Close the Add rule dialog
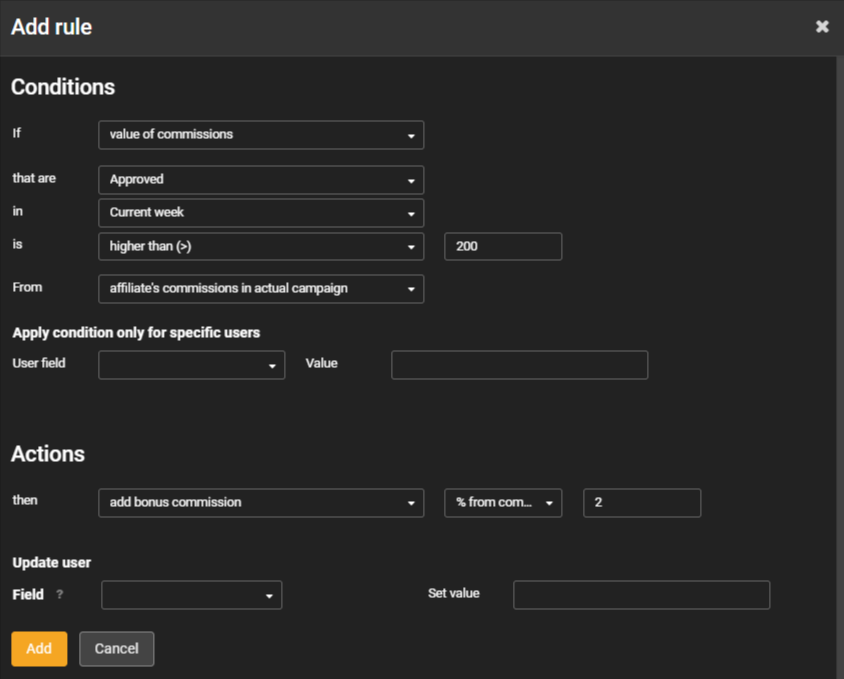The height and width of the screenshot is (679, 844). tap(822, 26)
